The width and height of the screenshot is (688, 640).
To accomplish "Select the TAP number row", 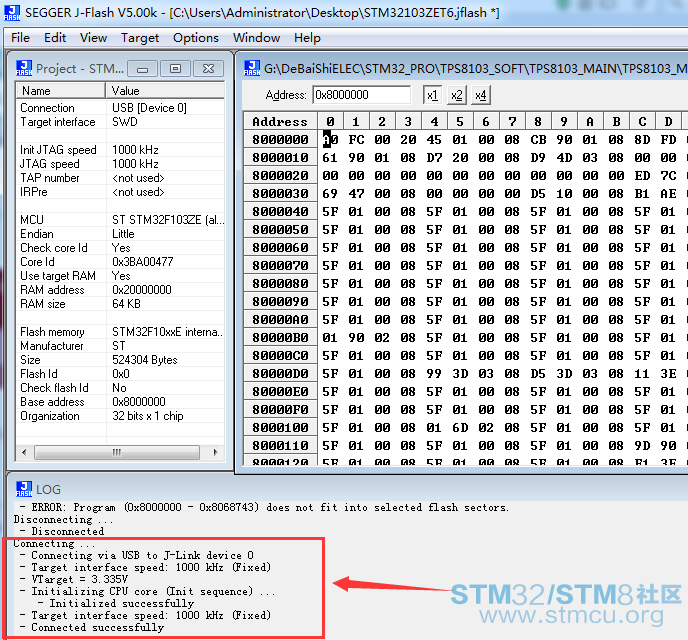I will point(121,178).
